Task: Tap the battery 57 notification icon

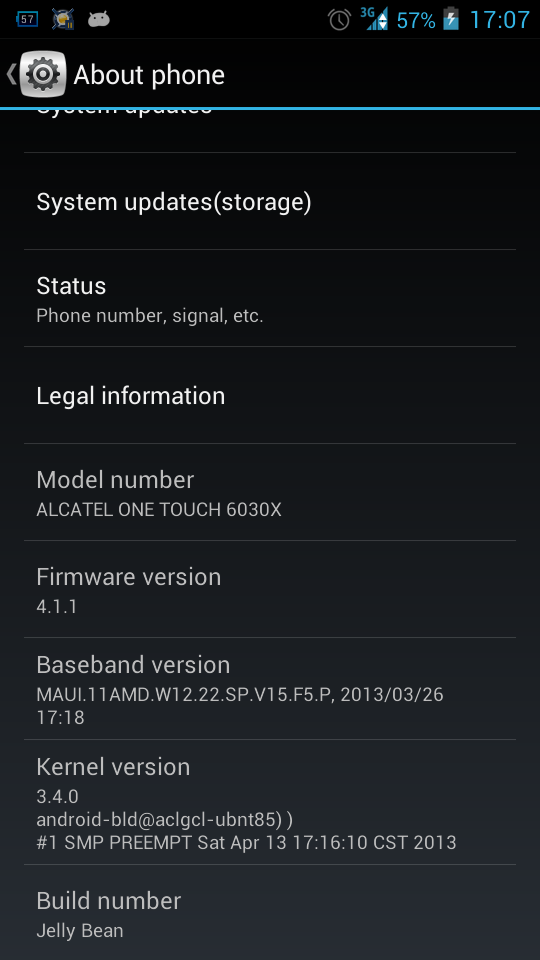Action: tap(26, 20)
